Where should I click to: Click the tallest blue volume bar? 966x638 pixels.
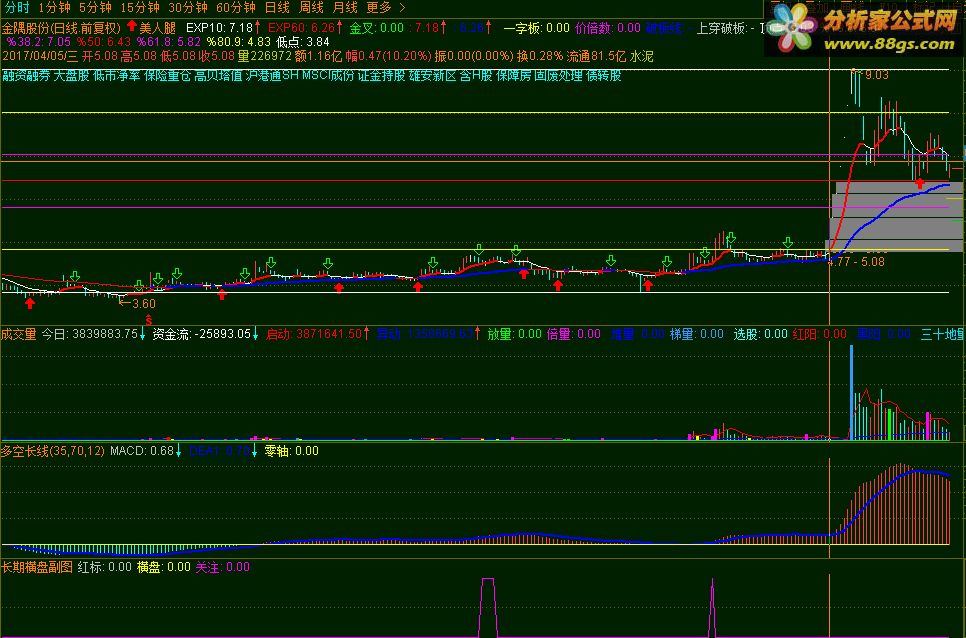pos(851,392)
